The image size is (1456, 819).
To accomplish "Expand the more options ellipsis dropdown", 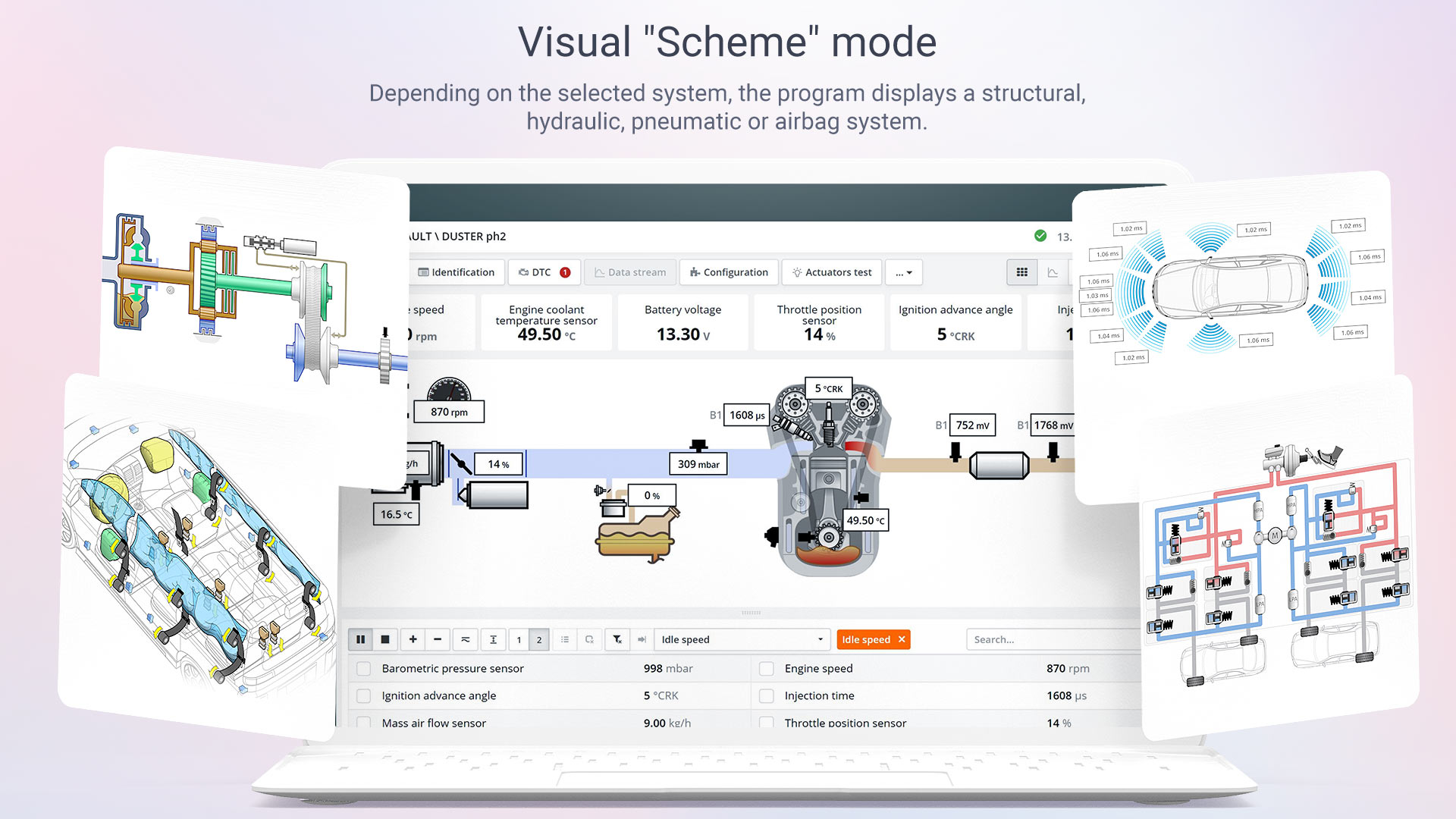I will (x=904, y=272).
